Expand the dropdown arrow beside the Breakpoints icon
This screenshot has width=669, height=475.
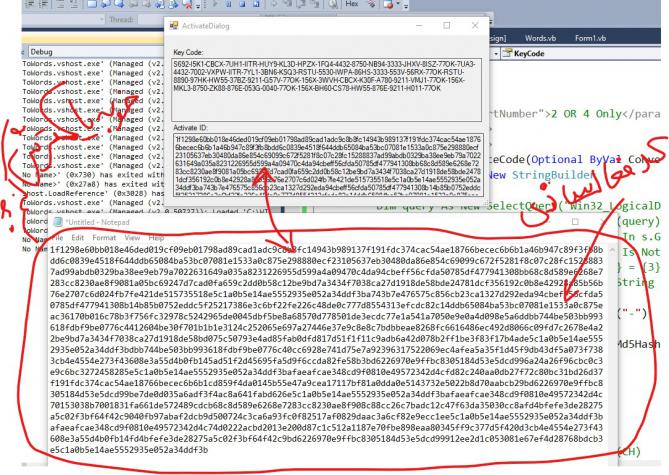[x=398, y=3]
